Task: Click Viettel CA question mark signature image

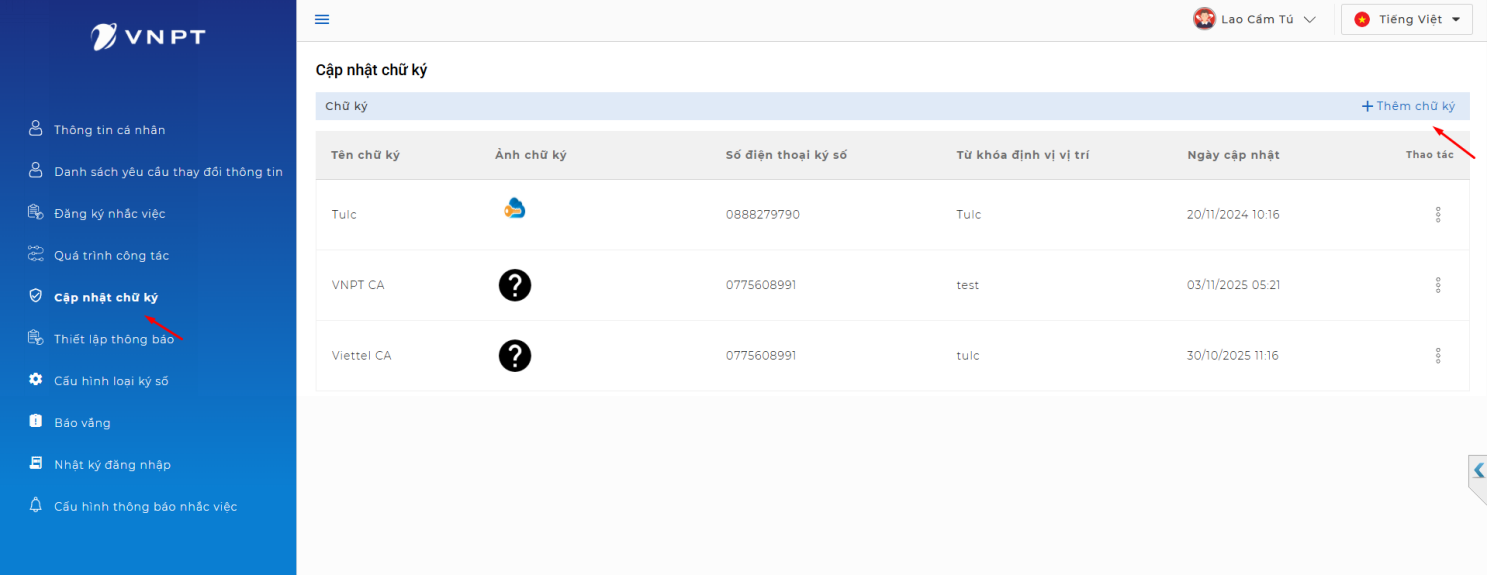Action: 515,356
